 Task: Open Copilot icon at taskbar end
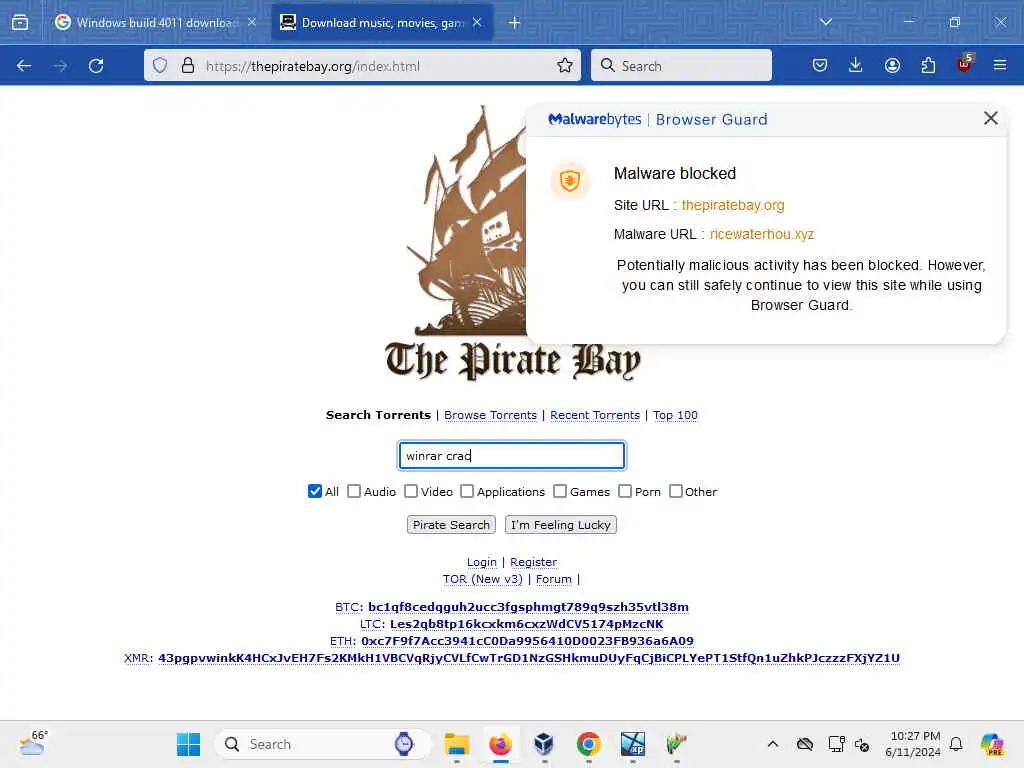coord(992,744)
